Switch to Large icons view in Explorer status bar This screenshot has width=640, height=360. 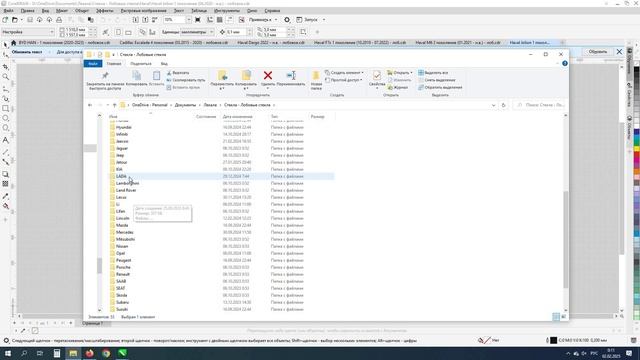tap(564, 317)
